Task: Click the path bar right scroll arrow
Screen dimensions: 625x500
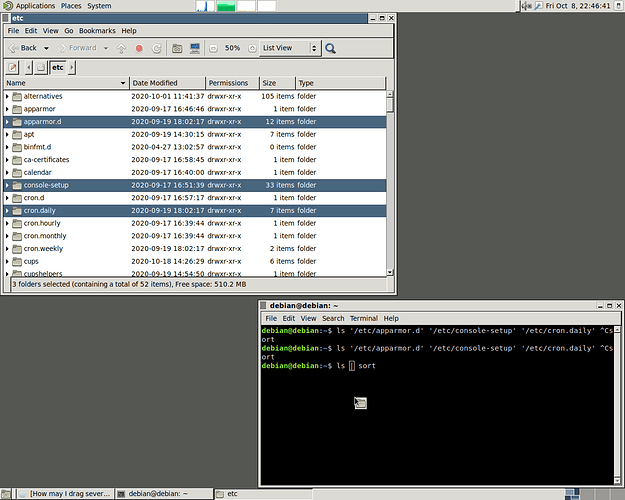Action: click(x=72, y=67)
